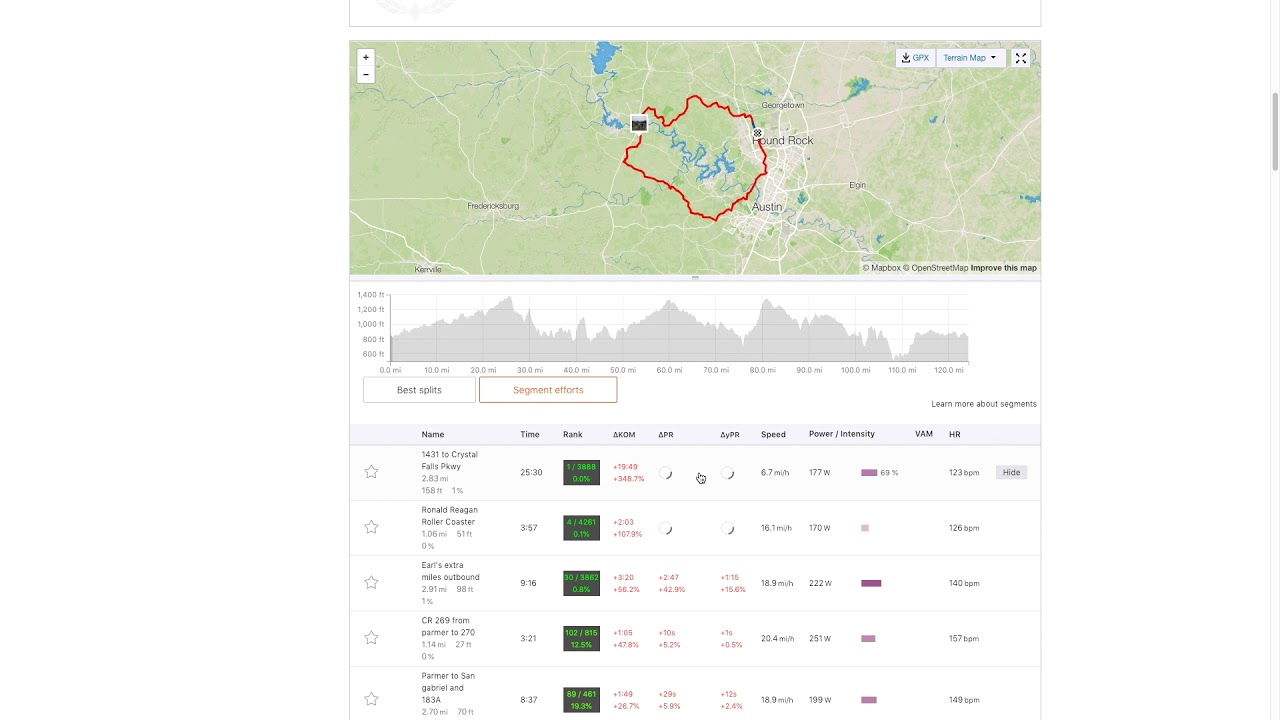This screenshot has width=1280, height=720.
Task: Open the photo thumbnail marker on the map
Action: point(639,124)
